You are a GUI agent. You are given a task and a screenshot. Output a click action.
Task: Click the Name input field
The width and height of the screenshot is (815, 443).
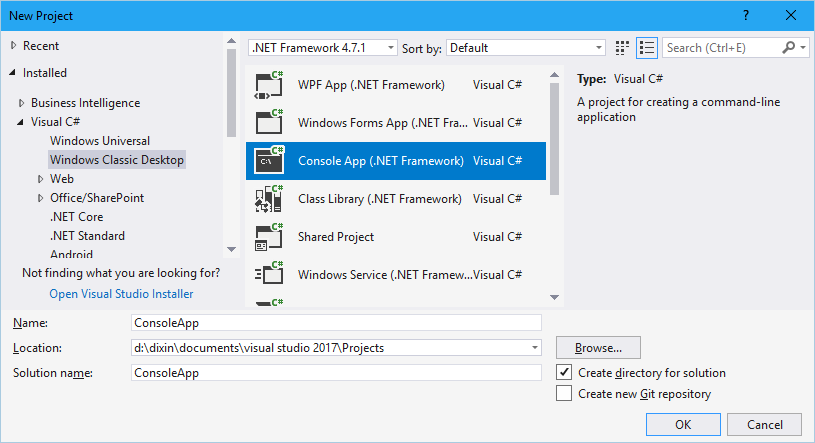point(336,322)
